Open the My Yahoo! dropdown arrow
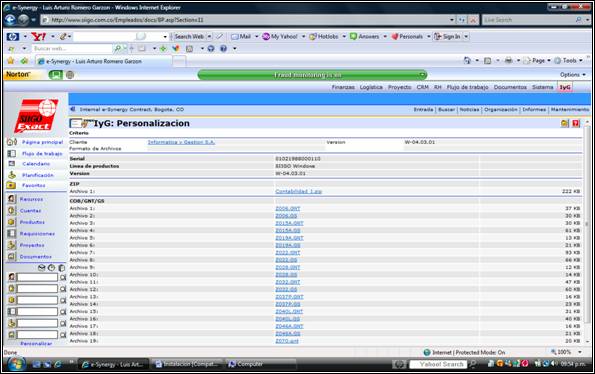Viewport: 595px width, 374px height. point(304,37)
